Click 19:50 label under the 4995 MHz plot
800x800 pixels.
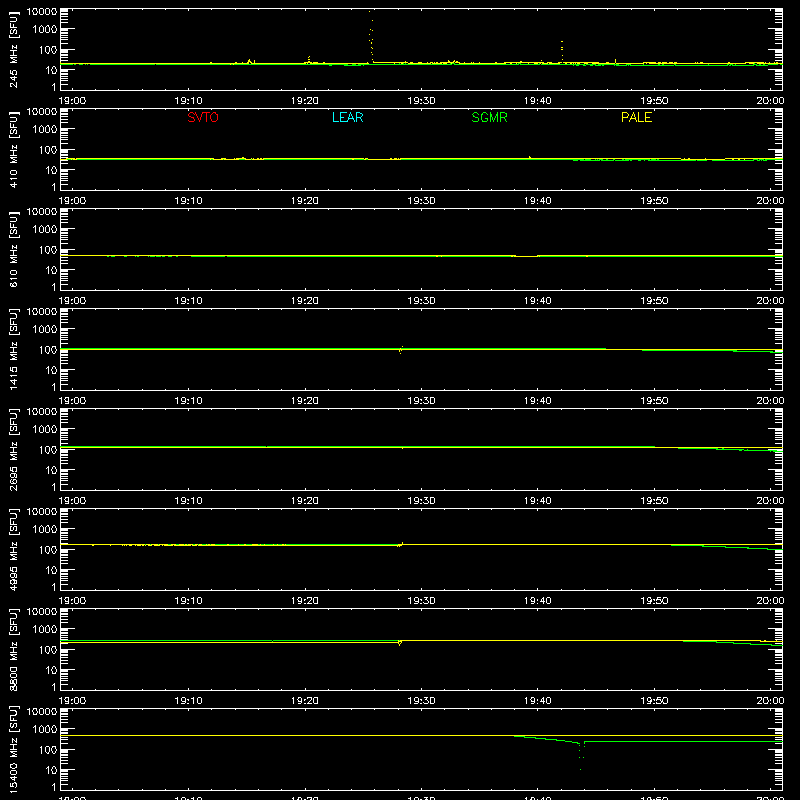654,601
